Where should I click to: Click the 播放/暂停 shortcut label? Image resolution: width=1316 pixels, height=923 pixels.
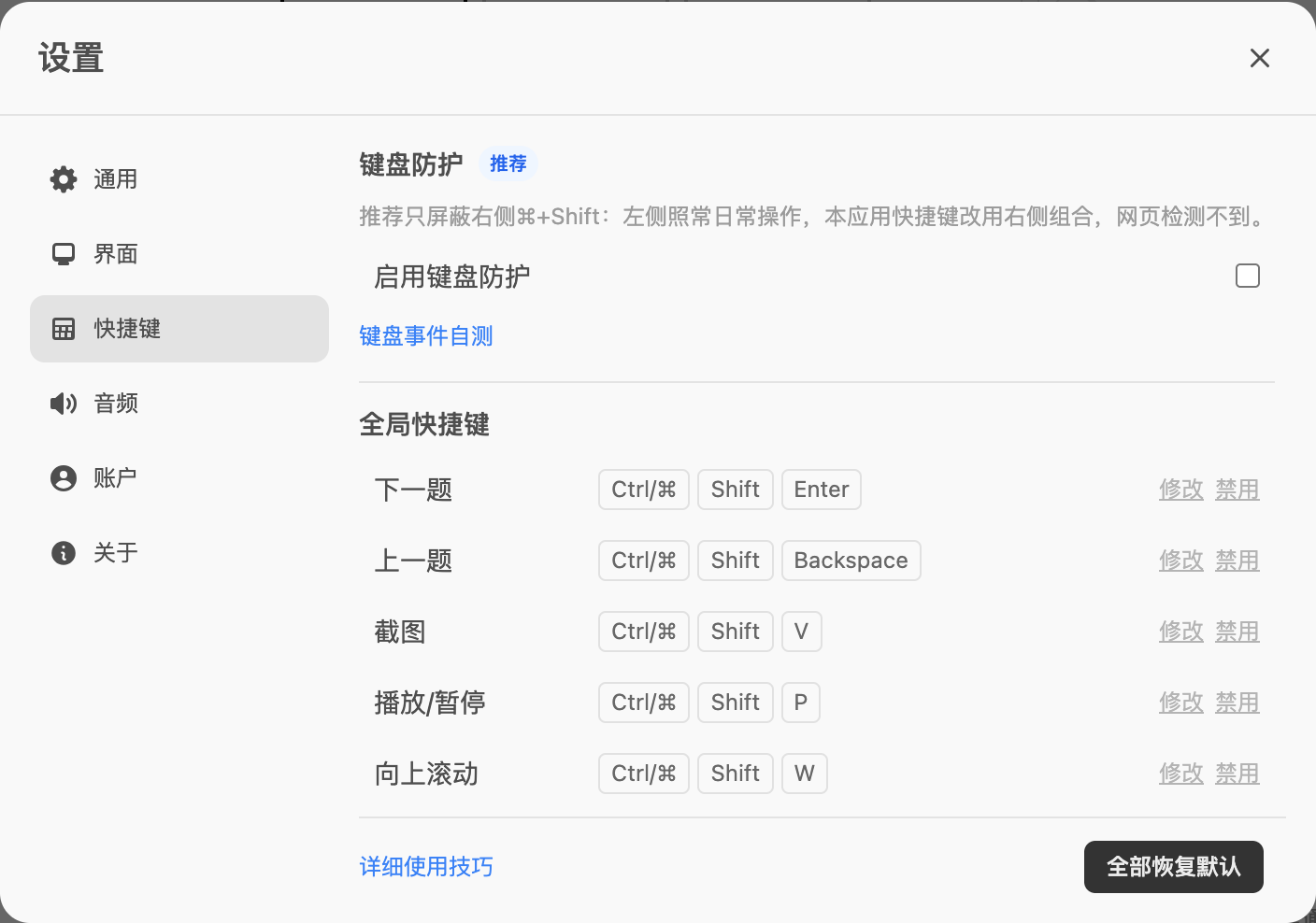pos(430,703)
